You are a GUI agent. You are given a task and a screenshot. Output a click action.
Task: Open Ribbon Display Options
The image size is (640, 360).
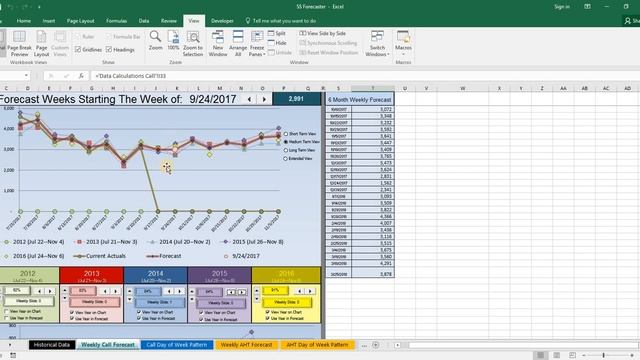click(x=587, y=7)
